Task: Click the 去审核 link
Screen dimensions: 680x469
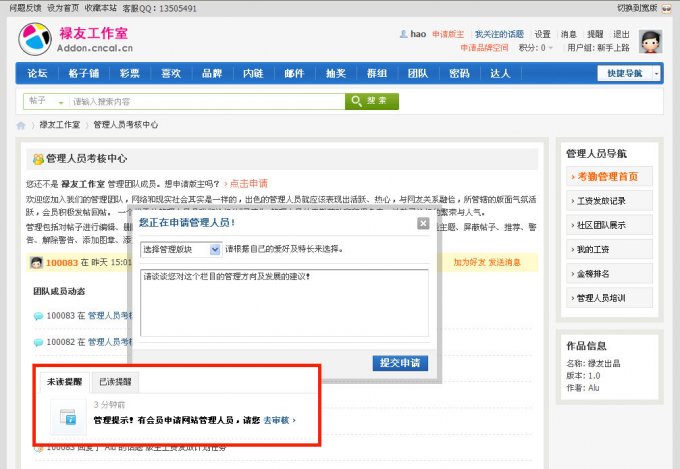Action: click(276, 420)
